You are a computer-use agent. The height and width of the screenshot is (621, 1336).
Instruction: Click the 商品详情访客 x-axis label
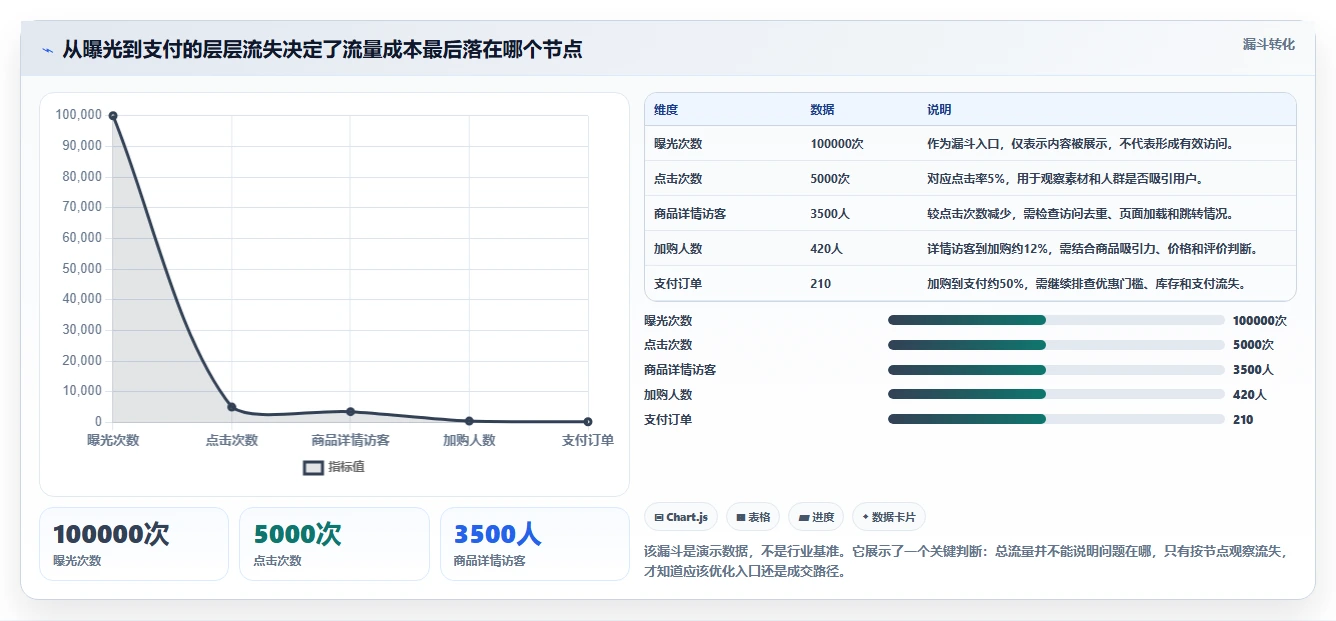[350, 440]
